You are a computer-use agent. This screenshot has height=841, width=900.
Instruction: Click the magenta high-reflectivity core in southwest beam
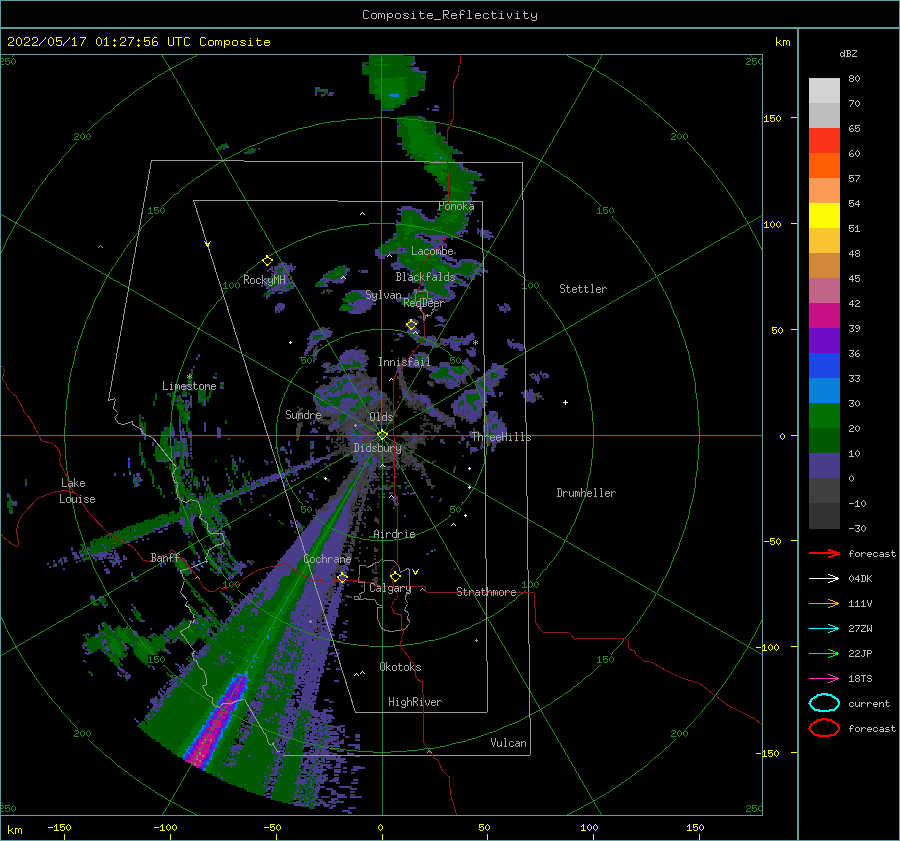(218, 722)
